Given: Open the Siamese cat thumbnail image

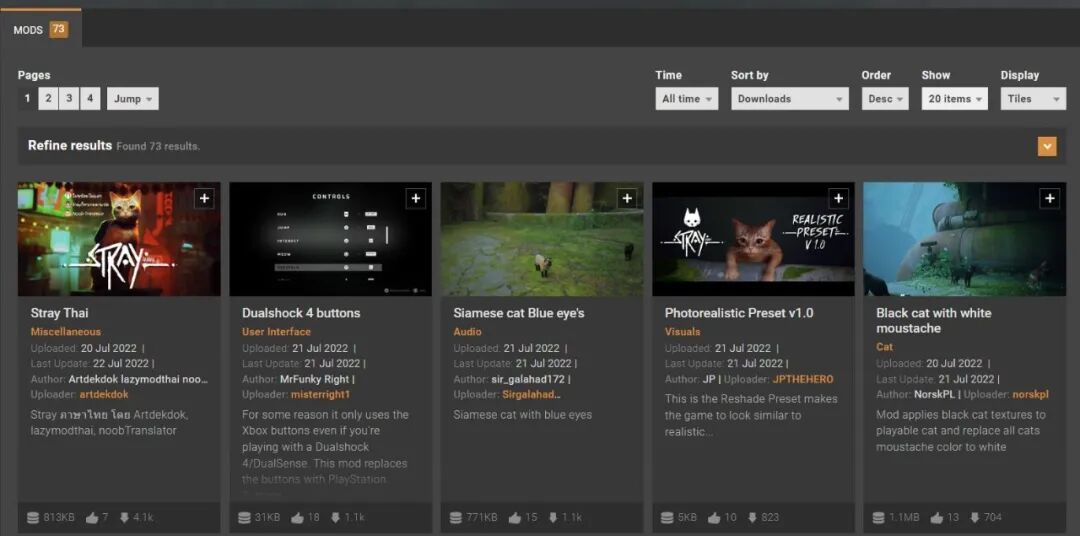Looking at the screenshot, I should (542, 239).
